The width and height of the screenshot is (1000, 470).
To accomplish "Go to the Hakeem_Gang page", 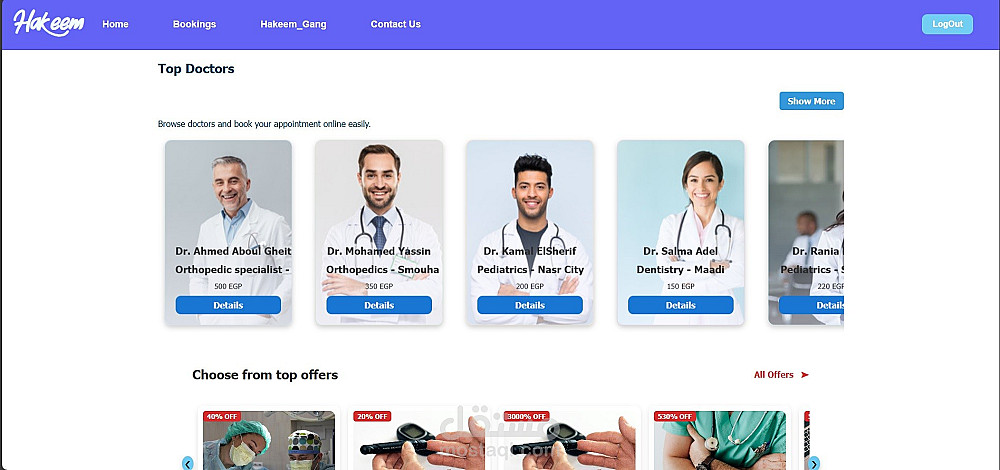I will pos(293,24).
